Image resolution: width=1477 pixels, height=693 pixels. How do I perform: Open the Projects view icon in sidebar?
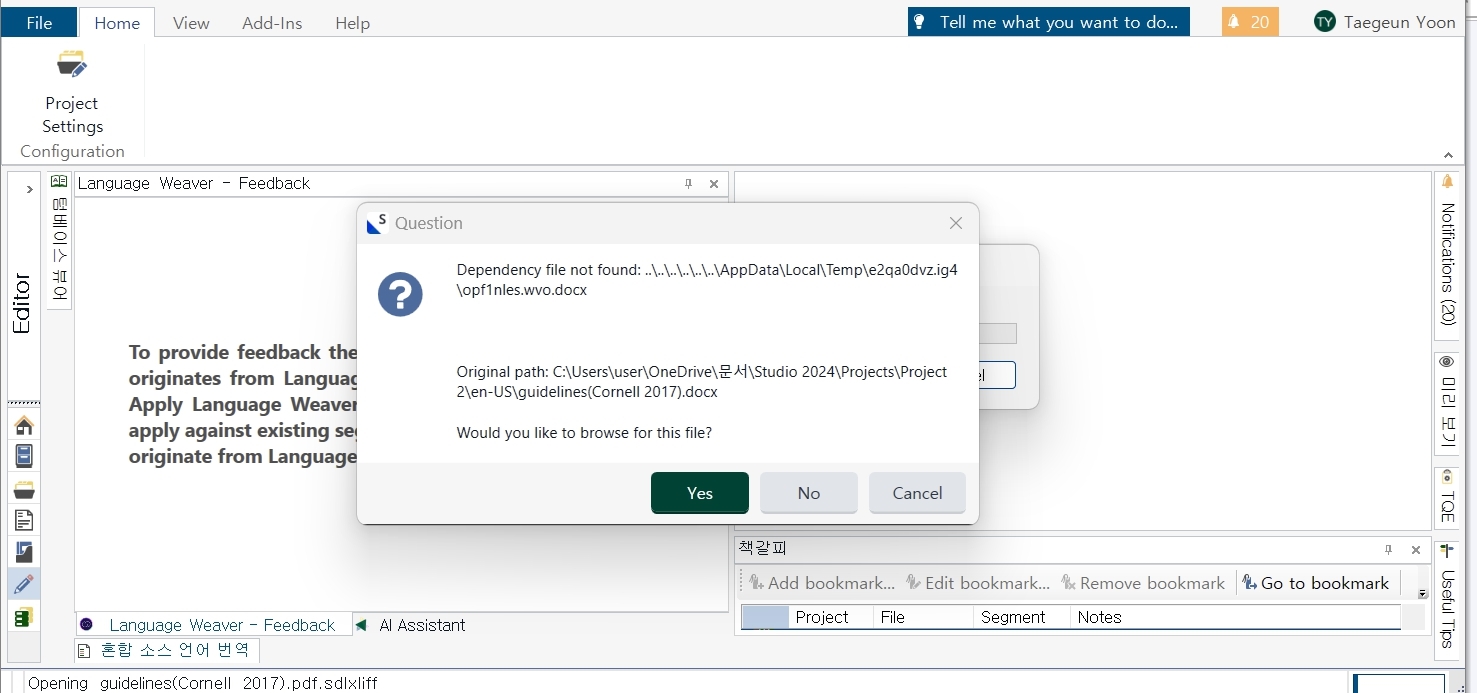coord(24,457)
